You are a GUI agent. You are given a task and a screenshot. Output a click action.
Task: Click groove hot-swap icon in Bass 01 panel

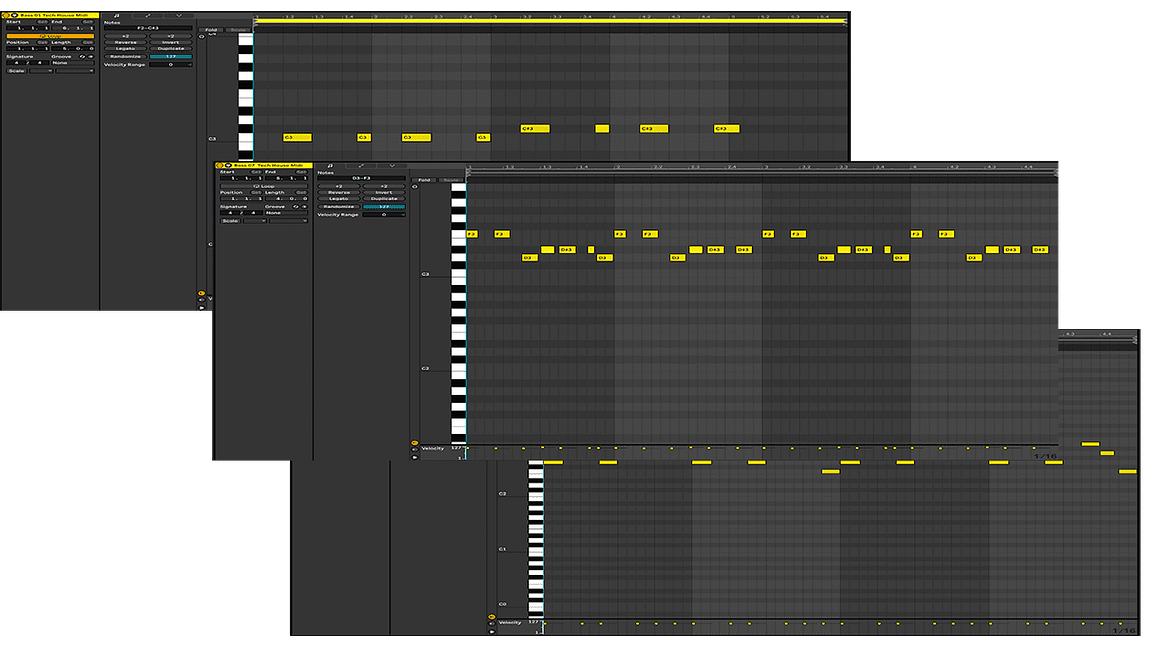82,57
